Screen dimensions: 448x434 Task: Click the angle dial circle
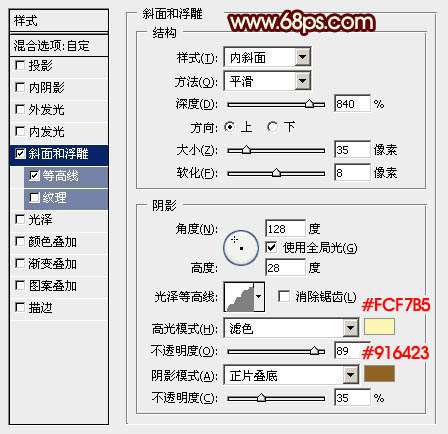coord(241,248)
